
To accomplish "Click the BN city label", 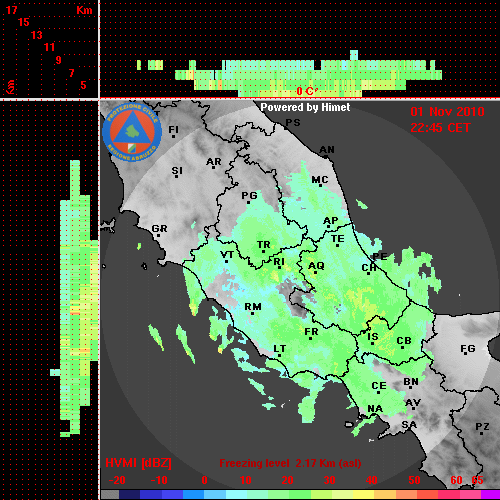I will (411, 382).
